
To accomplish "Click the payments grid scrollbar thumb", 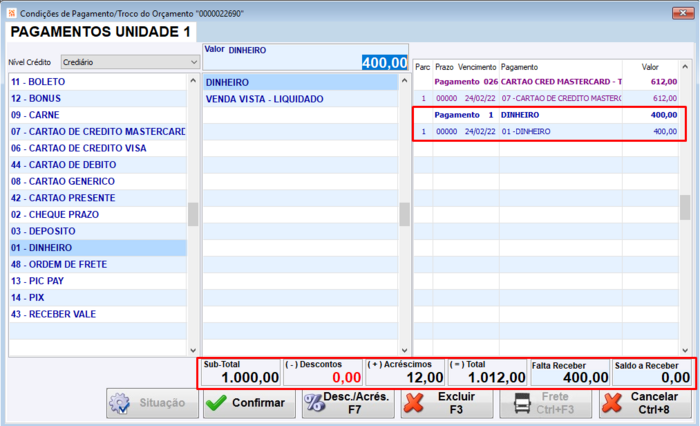I will (685, 207).
